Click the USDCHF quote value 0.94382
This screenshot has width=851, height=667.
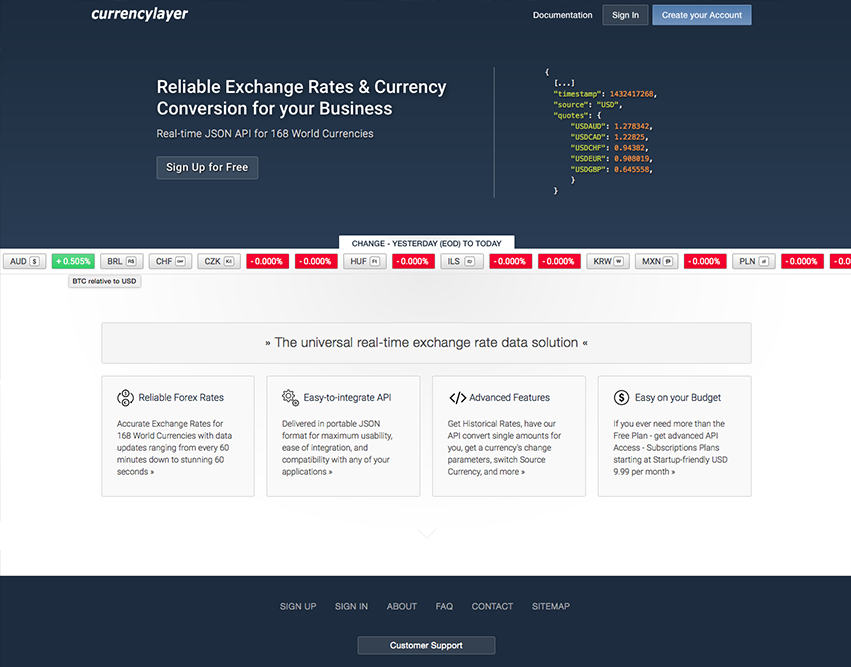pyautogui.click(x=630, y=148)
